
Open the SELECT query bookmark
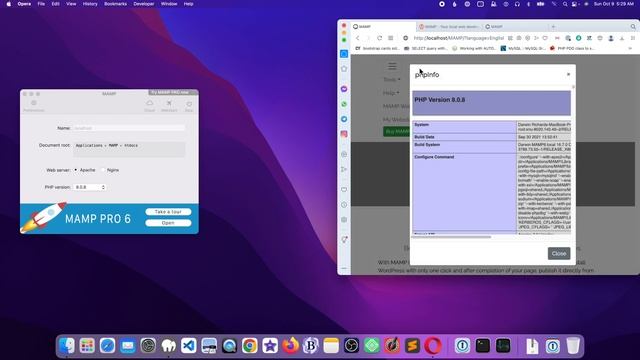(x=426, y=48)
